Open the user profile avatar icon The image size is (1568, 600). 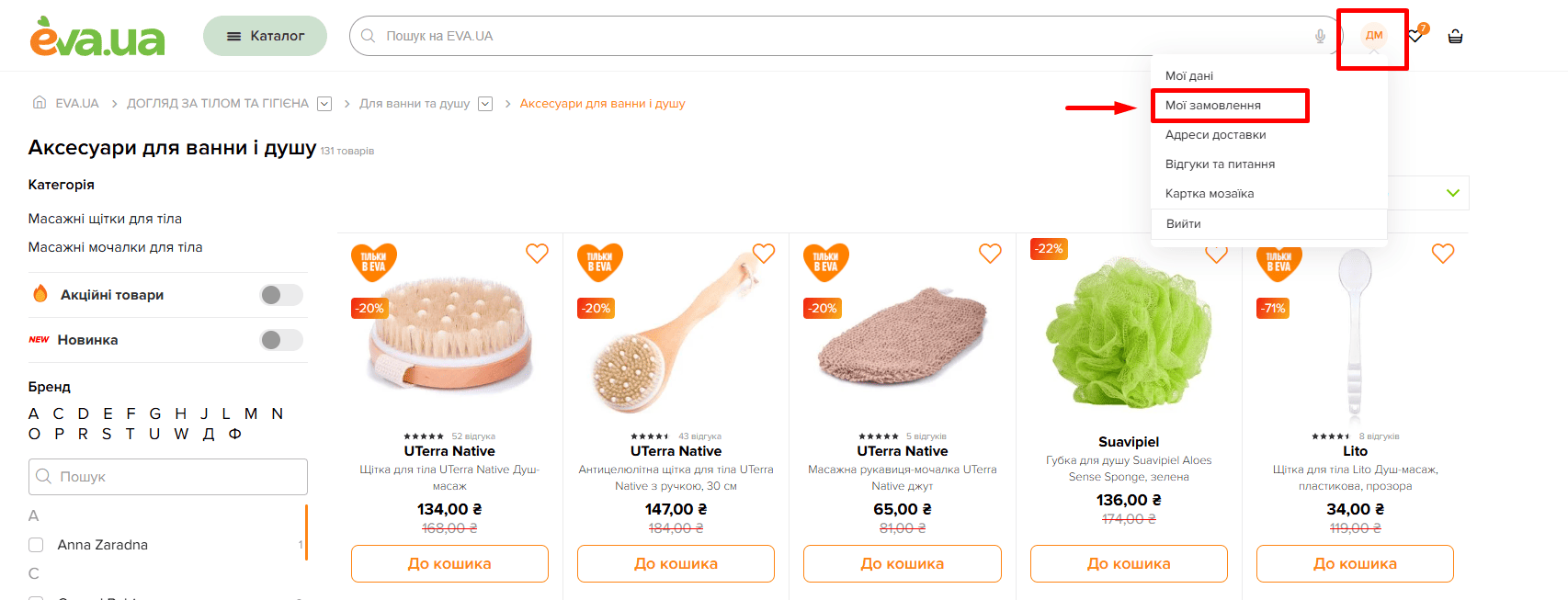(x=1373, y=36)
